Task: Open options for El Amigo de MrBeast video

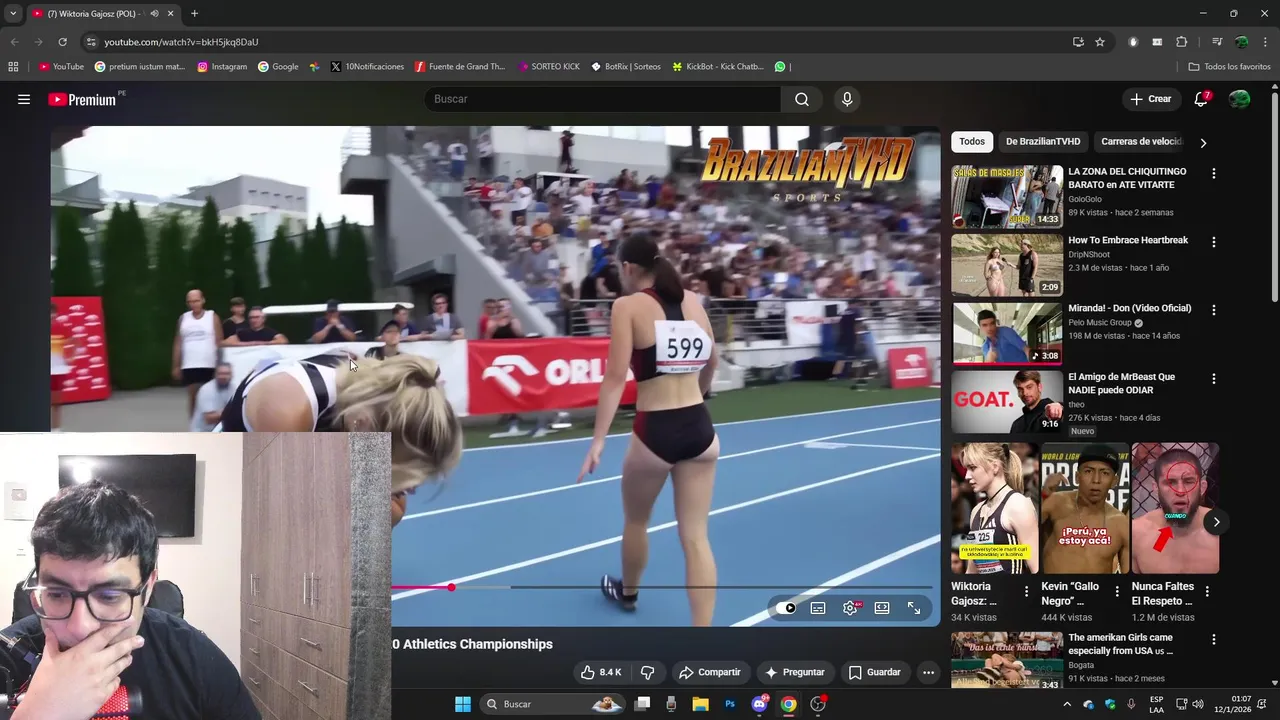Action: [1214, 379]
